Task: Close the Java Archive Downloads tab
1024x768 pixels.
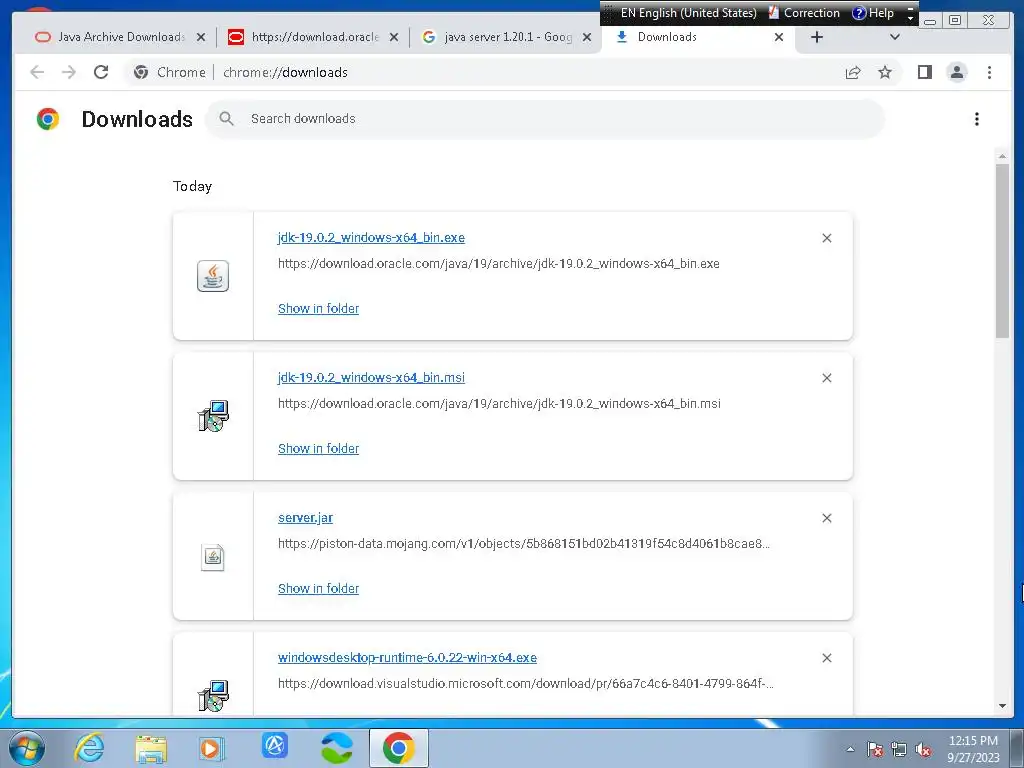Action: coord(201,37)
